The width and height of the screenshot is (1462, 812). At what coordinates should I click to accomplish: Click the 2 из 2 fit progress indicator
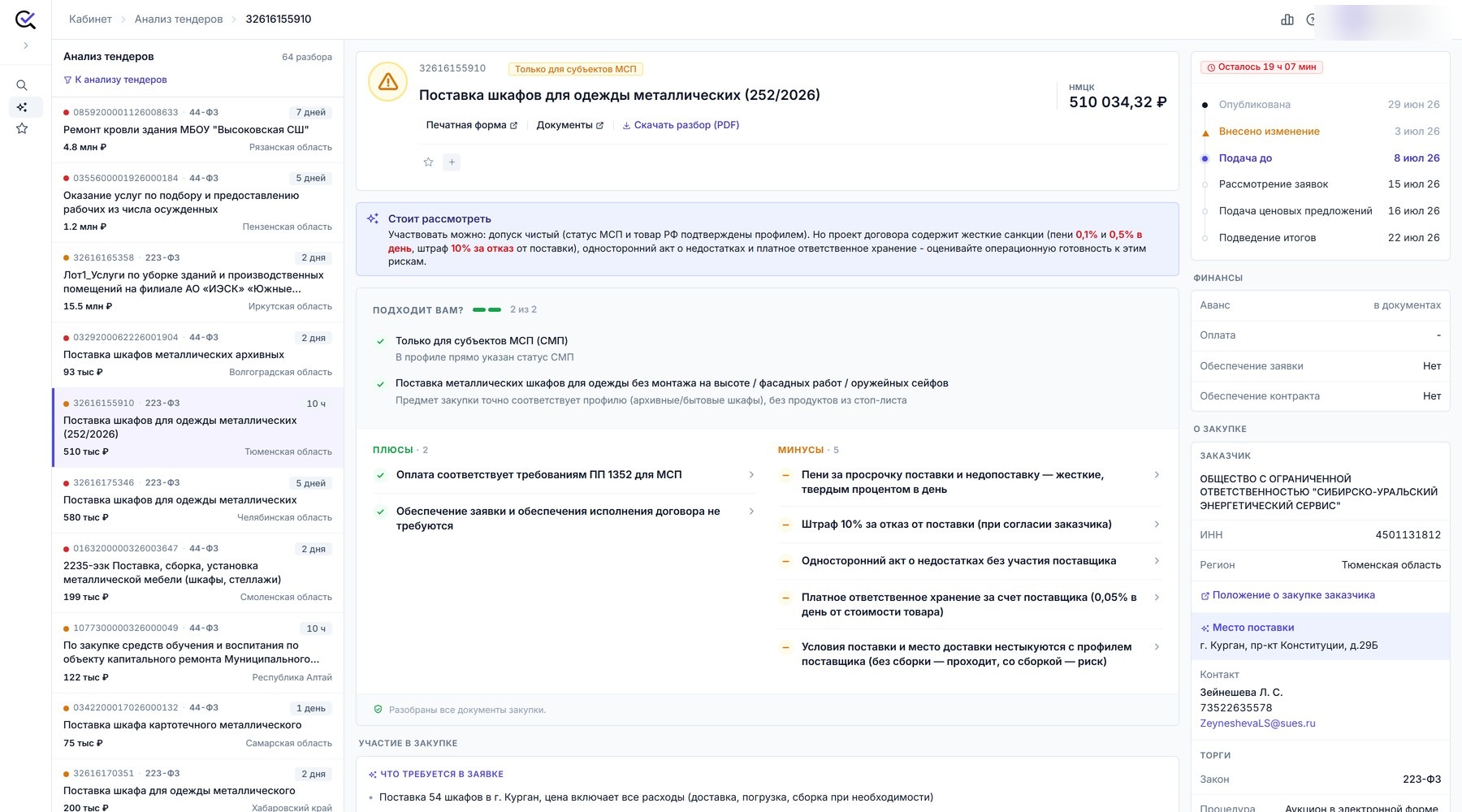505,309
